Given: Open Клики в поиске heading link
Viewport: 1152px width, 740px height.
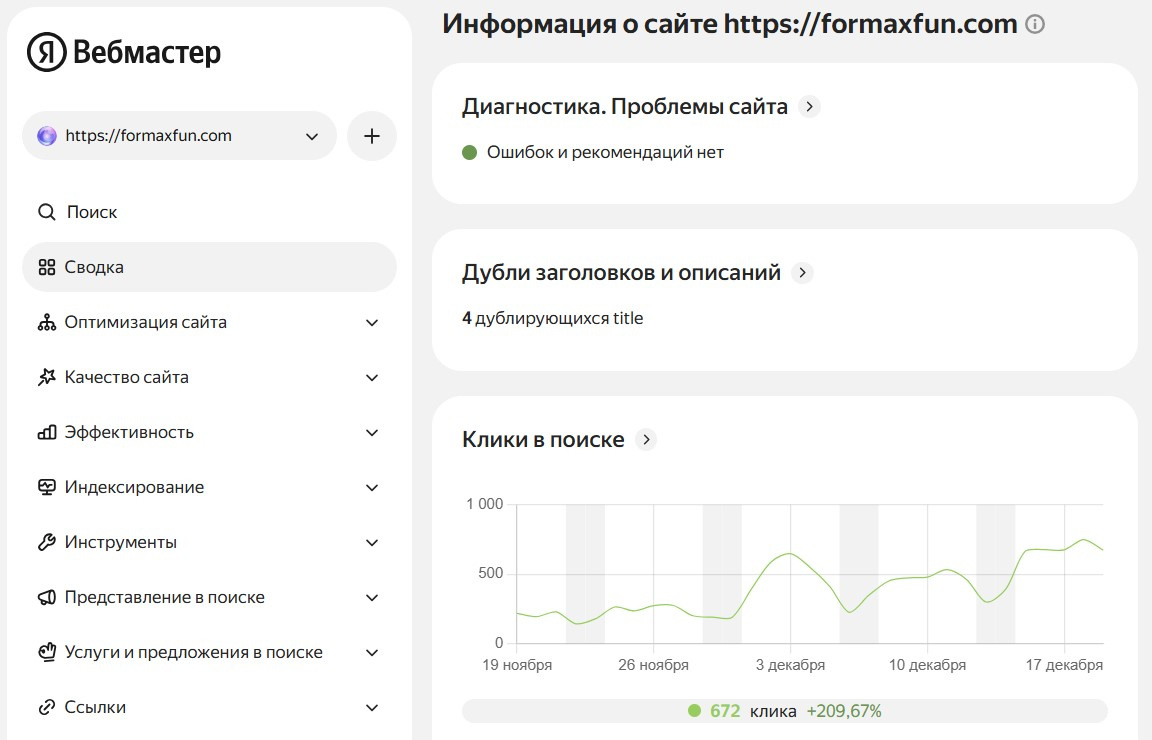Looking at the screenshot, I should click(x=543, y=439).
